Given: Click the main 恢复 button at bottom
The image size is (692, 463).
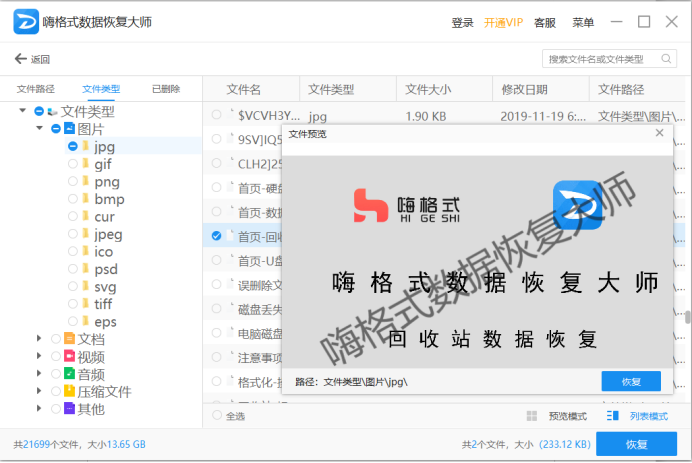Looking at the screenshot, I should pyautogui.click(x=636, y=444).
